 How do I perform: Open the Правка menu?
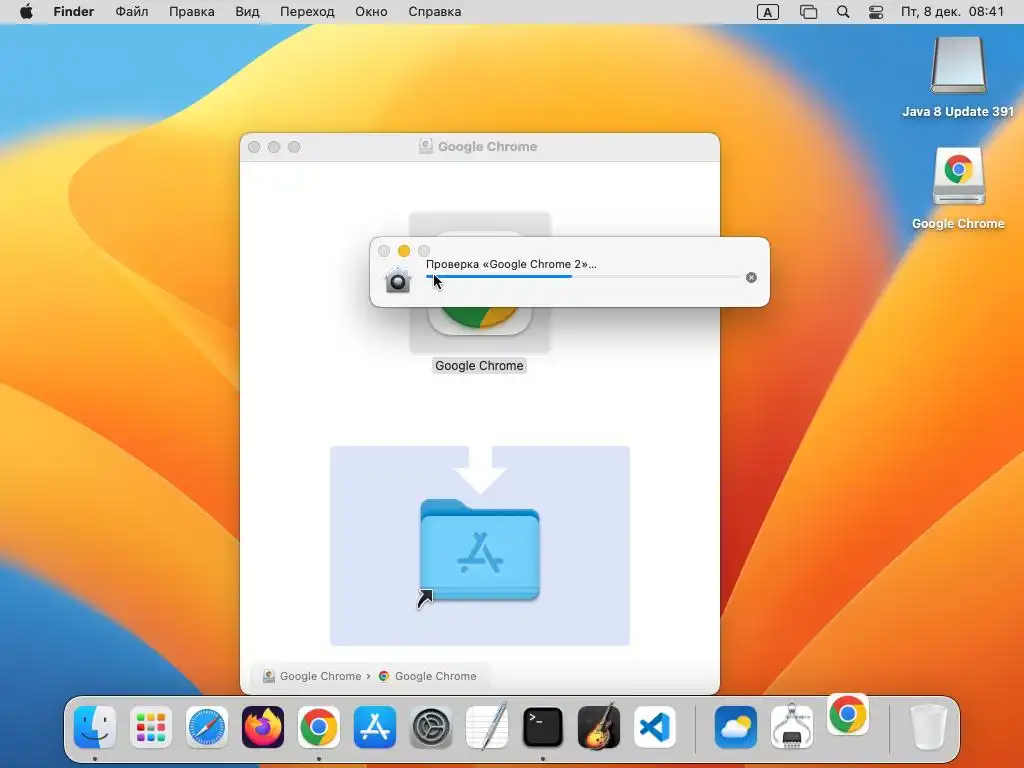pos(191,12)
